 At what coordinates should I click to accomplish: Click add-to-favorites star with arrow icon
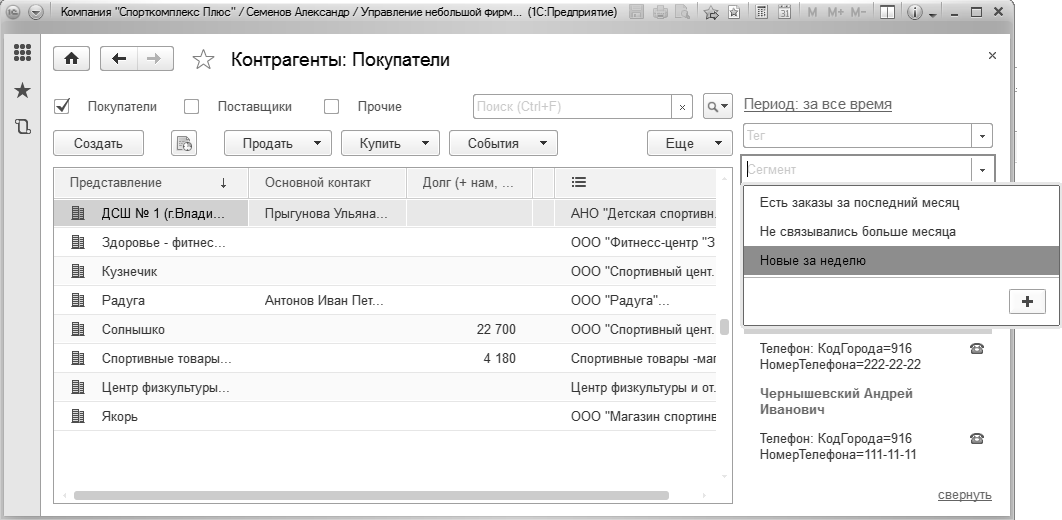[710, 12]
